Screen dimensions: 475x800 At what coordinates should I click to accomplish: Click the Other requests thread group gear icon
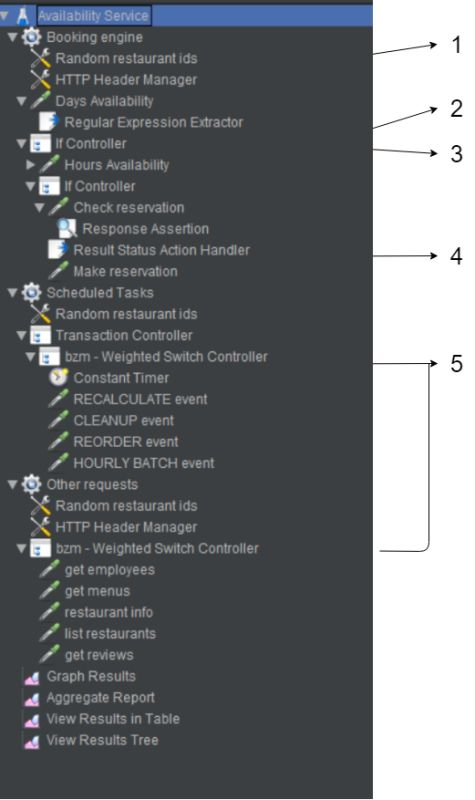click(x=32, y=485)
